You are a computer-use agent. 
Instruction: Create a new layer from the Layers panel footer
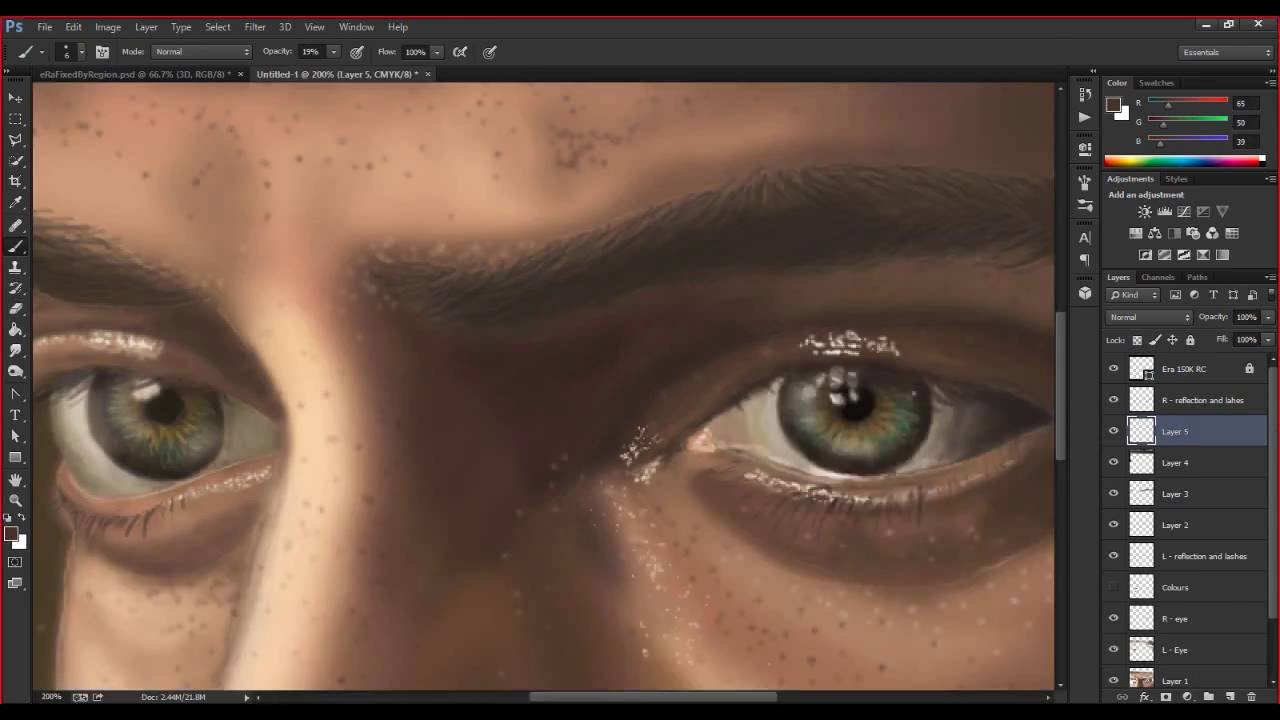pos(1230,697)
